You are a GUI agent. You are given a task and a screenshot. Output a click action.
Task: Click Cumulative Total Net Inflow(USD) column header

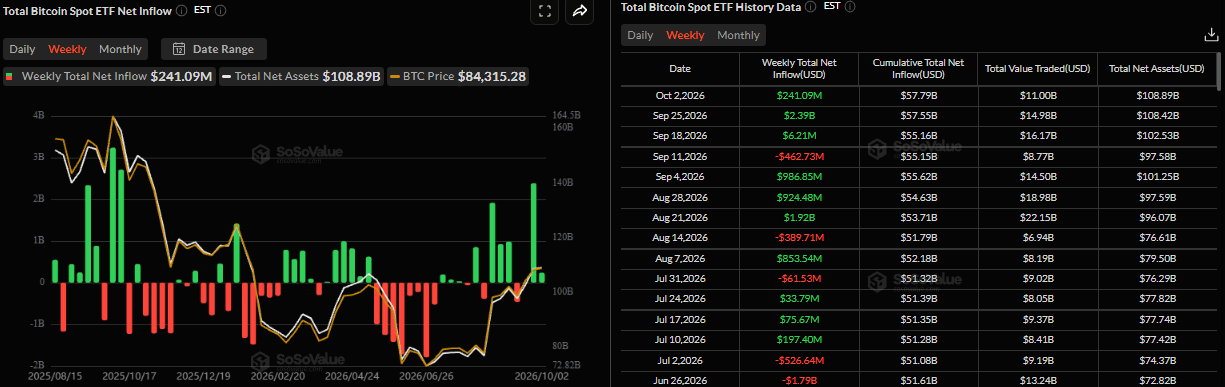coord(918,69)
